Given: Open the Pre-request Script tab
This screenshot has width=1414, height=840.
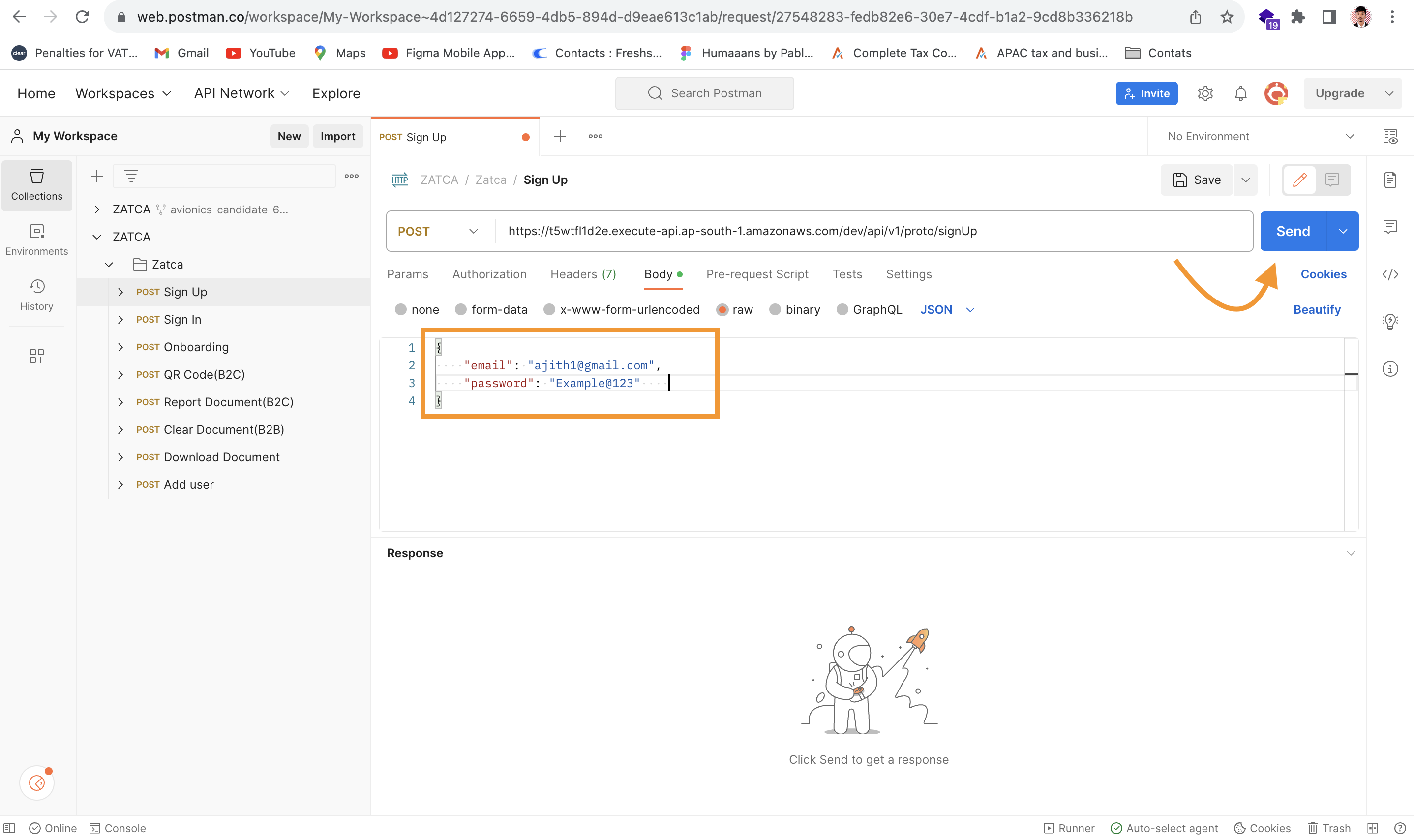Looking at the screenshot, I should (x=757, y=274).
